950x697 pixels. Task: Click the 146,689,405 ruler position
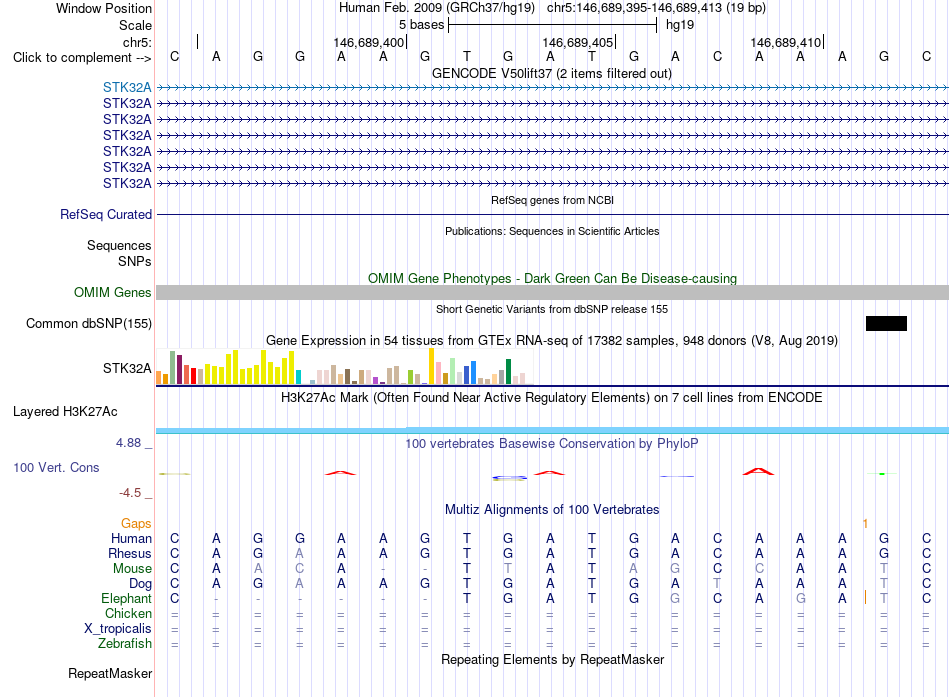point(577,42)
